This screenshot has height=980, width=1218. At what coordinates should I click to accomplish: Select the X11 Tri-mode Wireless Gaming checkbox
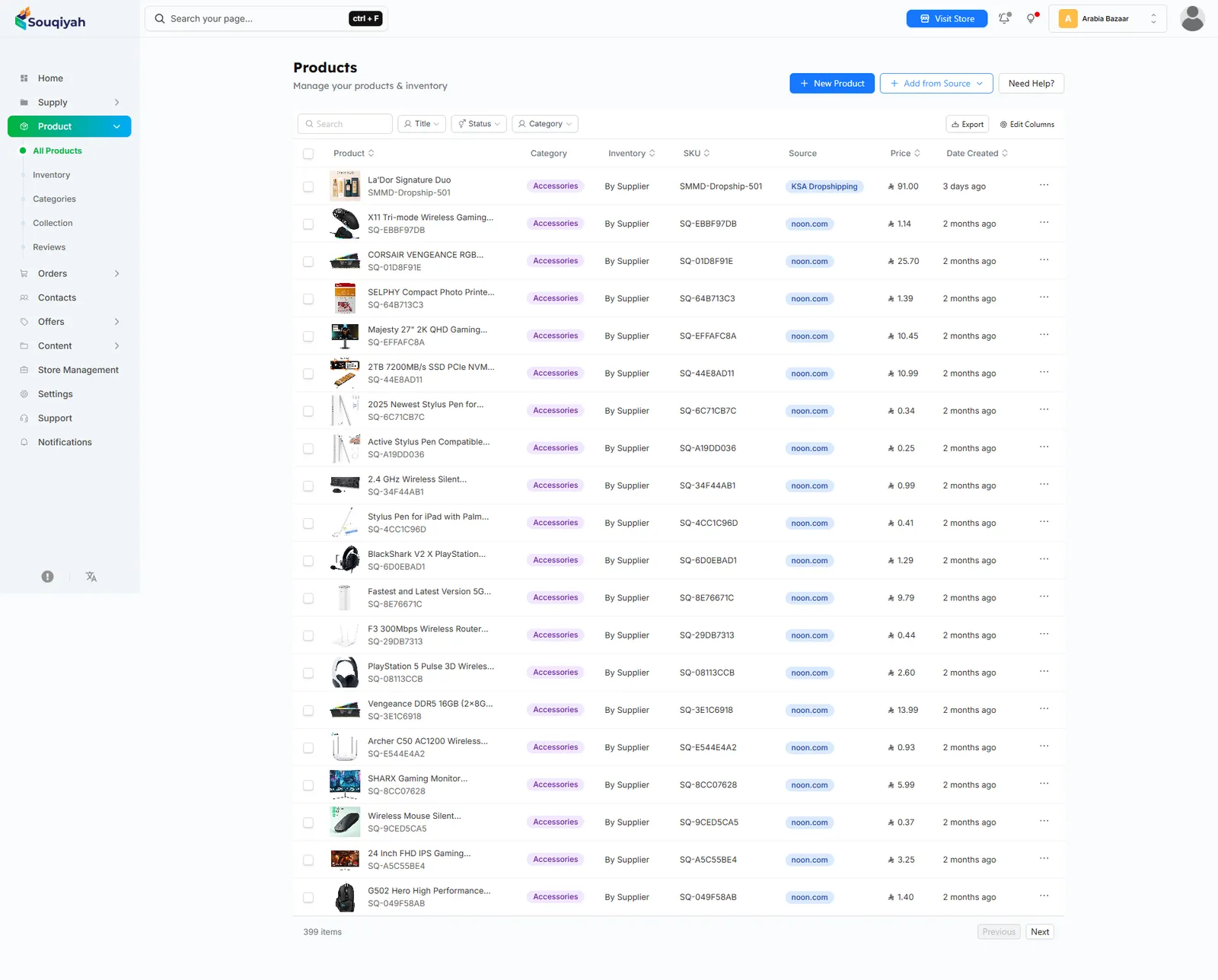click(308, 224)
